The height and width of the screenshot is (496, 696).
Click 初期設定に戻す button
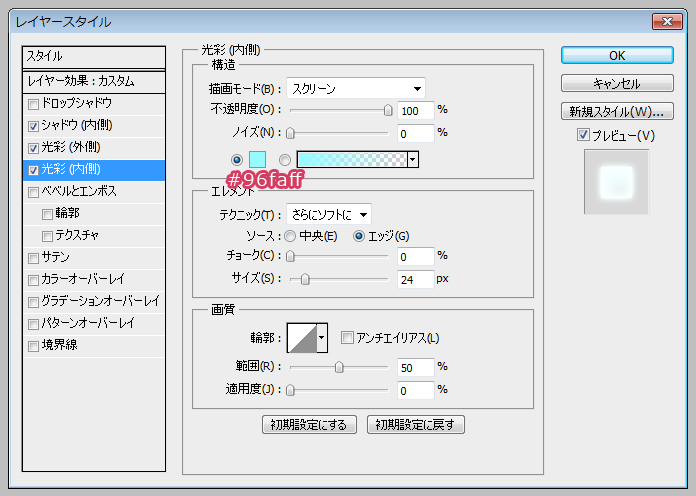tap(415, 425)
